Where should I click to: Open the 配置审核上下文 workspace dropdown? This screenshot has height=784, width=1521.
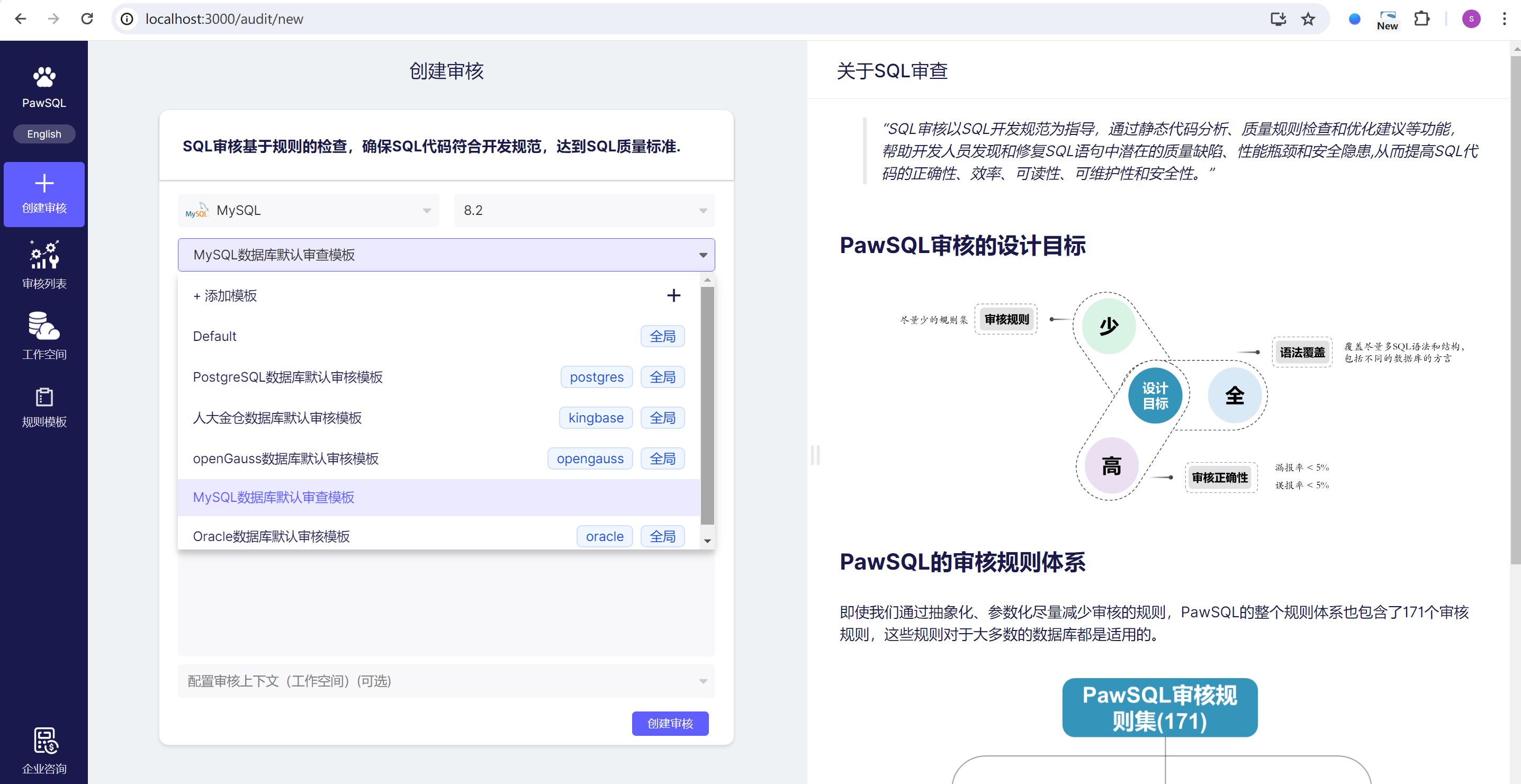446,681
